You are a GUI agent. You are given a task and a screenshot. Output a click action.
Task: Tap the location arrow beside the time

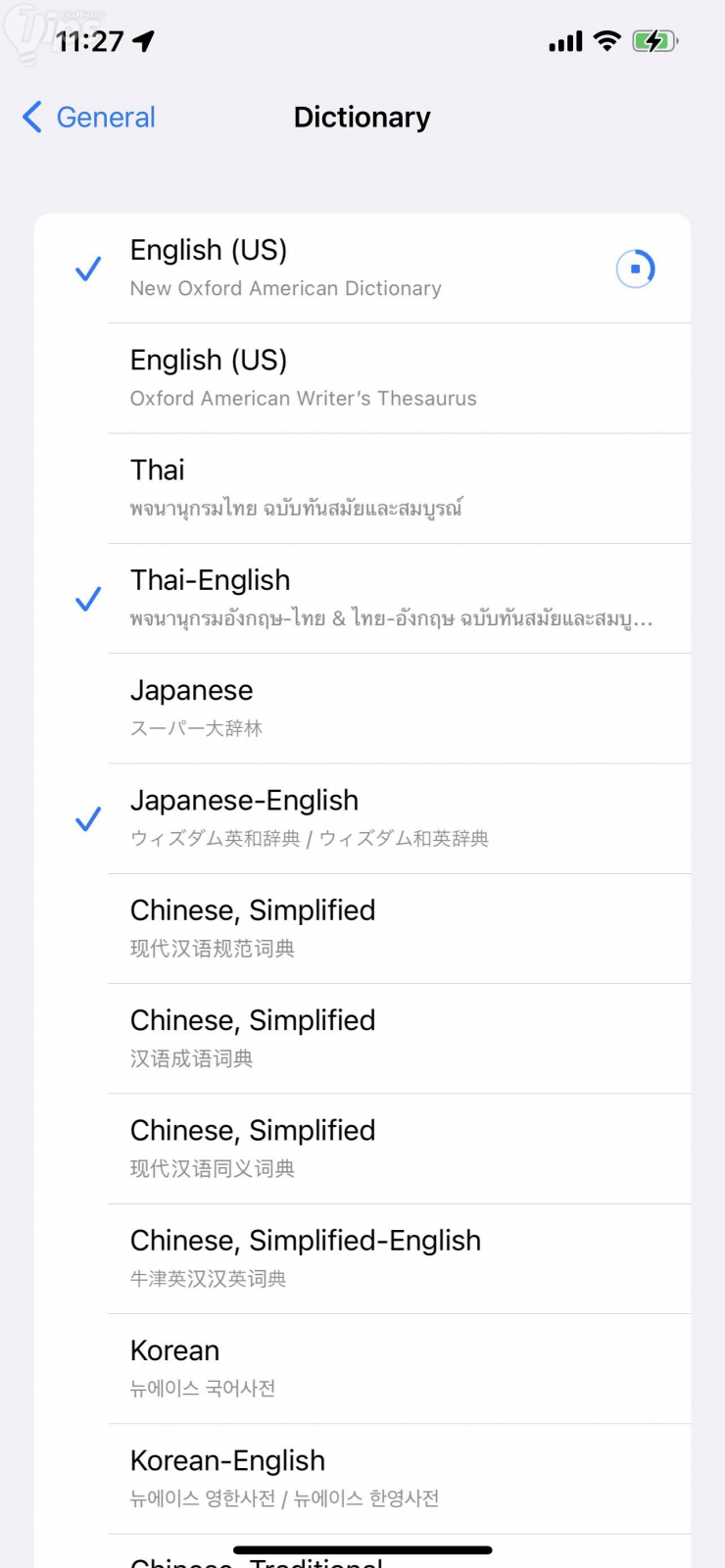pyautogui.click(x=144, y=41)
